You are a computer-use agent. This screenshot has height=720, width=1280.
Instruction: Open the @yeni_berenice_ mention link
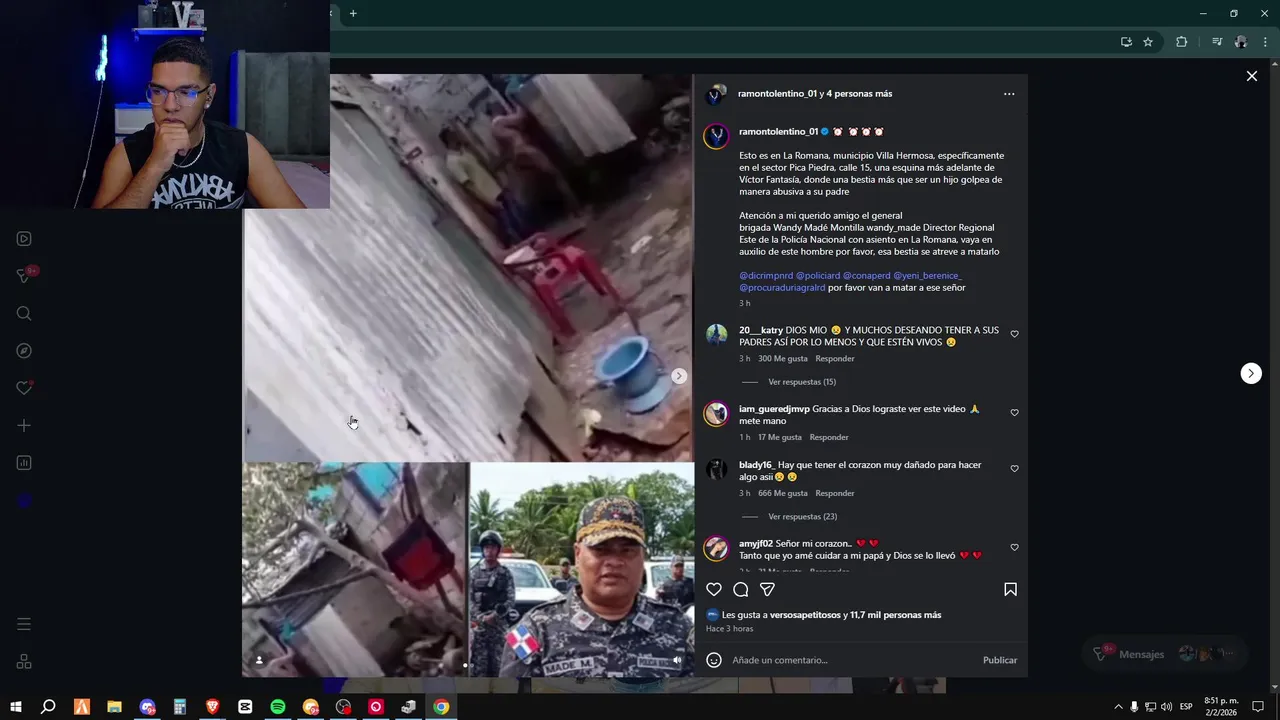tap(927, 276)
